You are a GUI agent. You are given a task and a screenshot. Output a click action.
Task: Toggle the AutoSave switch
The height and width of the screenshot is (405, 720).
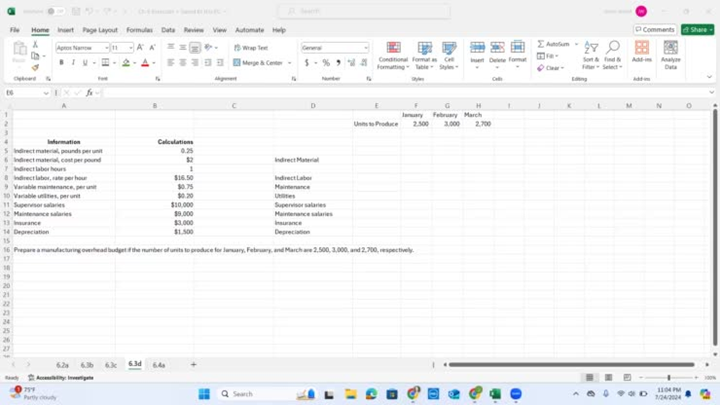click(x=55, y=11)
